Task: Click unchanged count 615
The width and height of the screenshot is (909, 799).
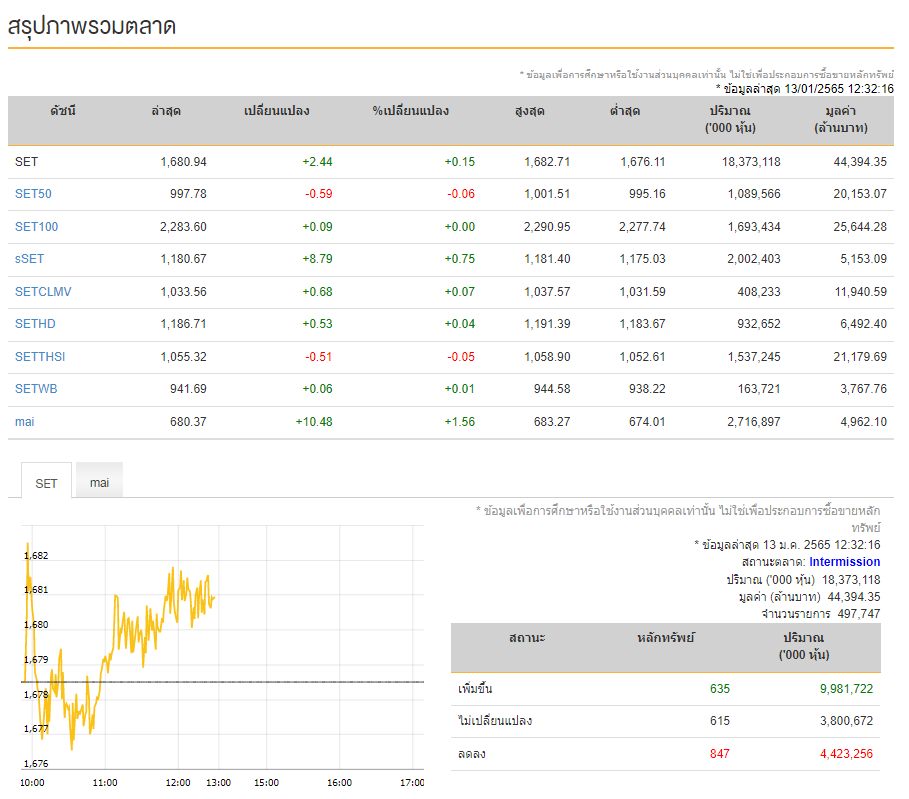Action: tap(719, 721)
